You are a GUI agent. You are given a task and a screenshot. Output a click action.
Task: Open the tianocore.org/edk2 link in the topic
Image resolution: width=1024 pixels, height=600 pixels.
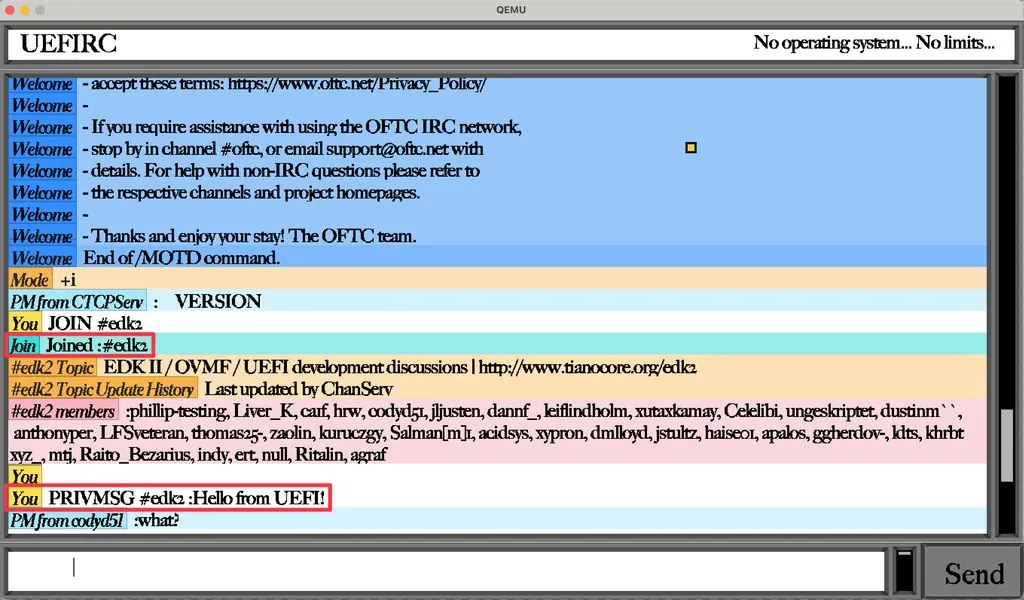click(588, 367)
